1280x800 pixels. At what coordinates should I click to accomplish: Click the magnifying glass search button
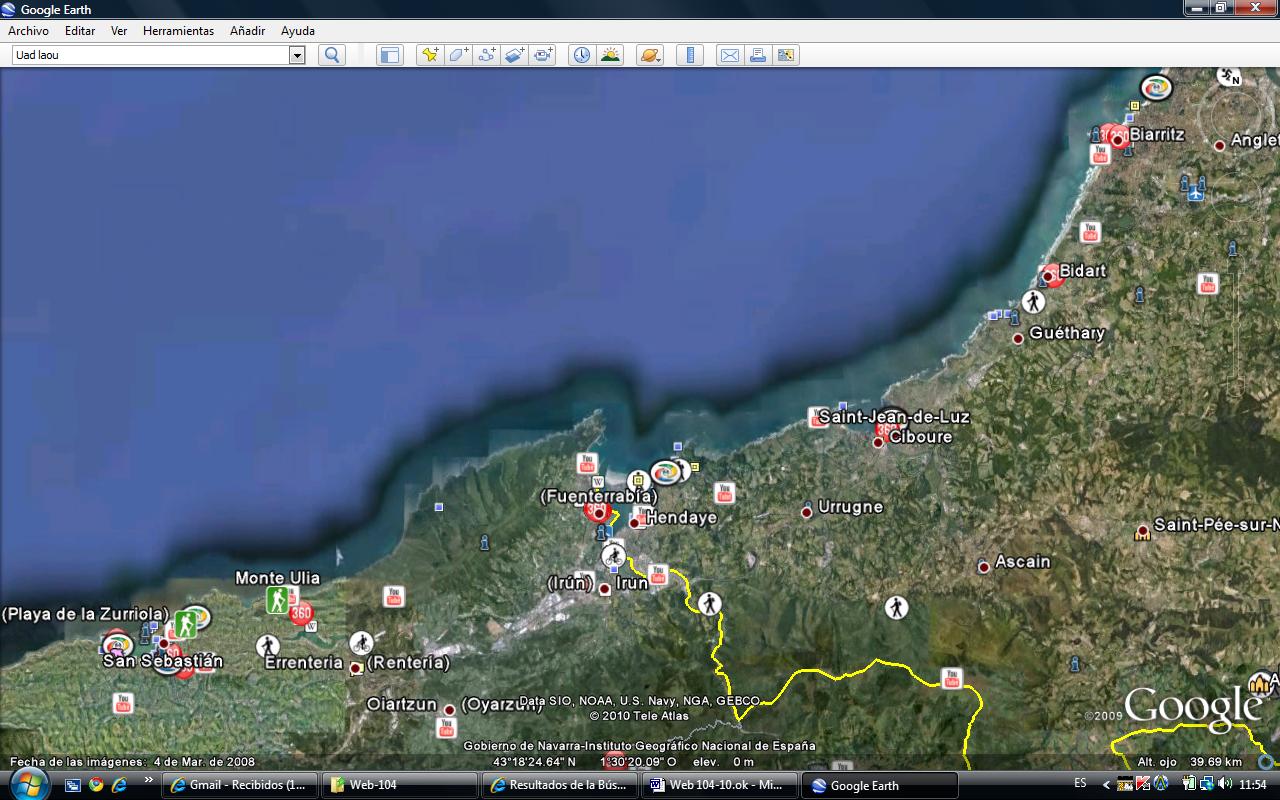coord(332,55)
